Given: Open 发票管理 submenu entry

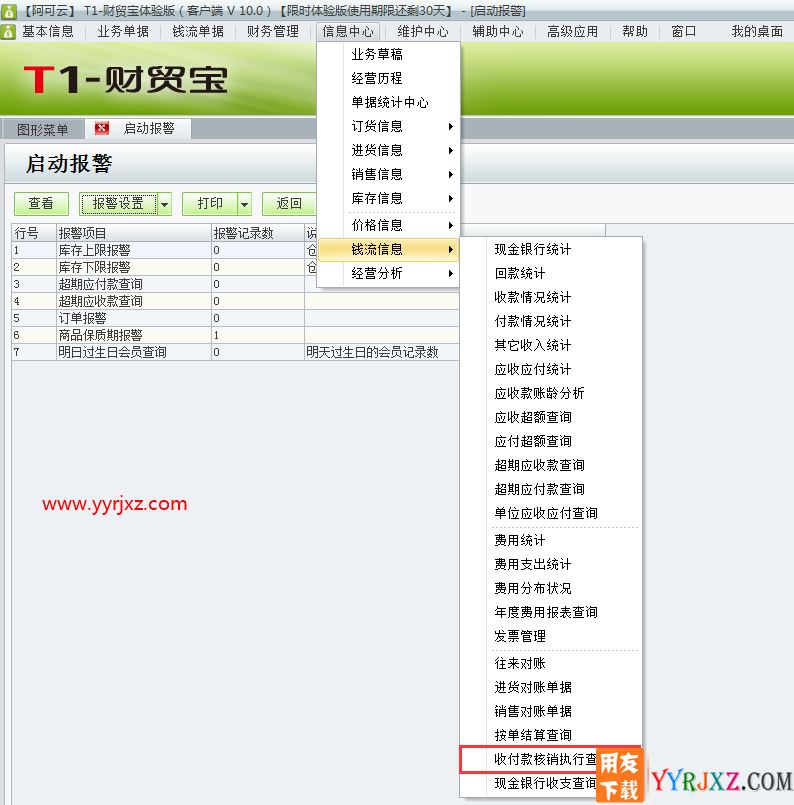Looking at the screenshot, I should [x=551, y=637].
